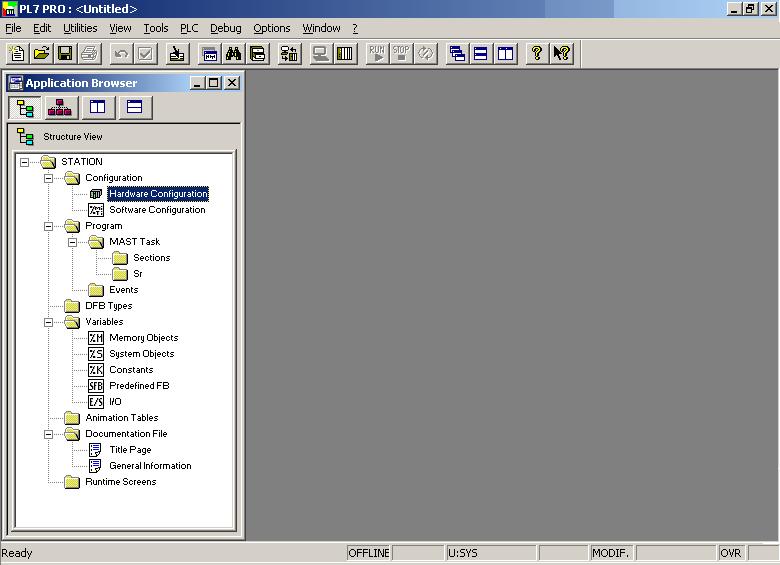Screen dimensions: 780x565
Task: Collapse the Variables folder node
Action: point(48,322)
